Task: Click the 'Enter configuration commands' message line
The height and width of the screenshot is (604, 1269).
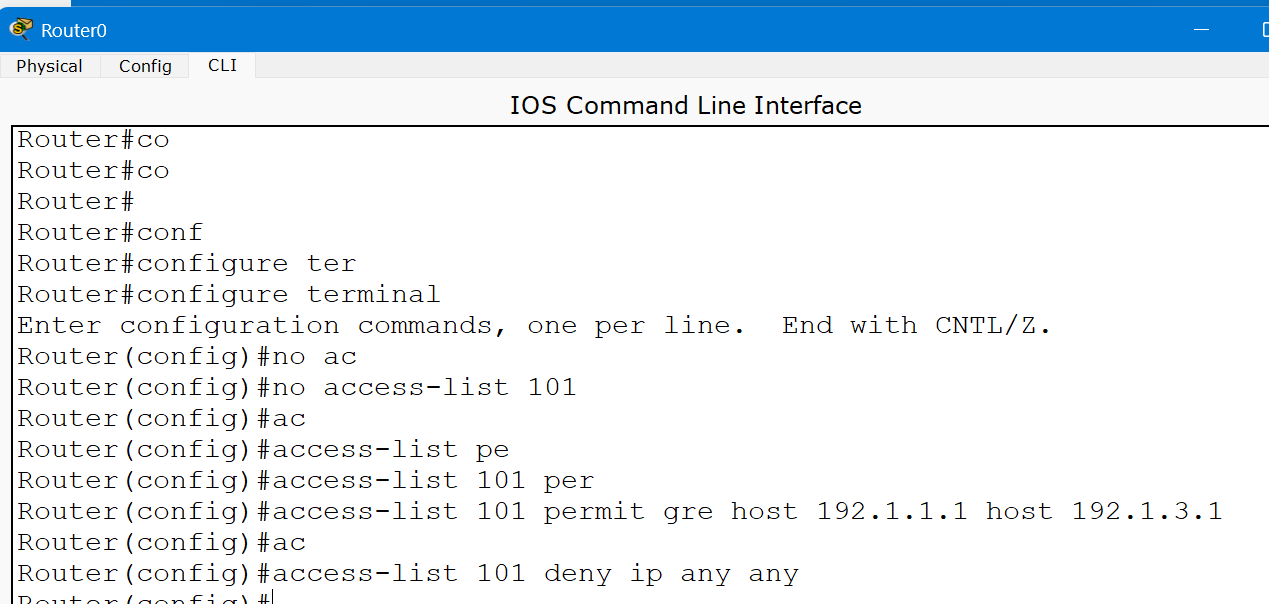Action: [534, 326]
